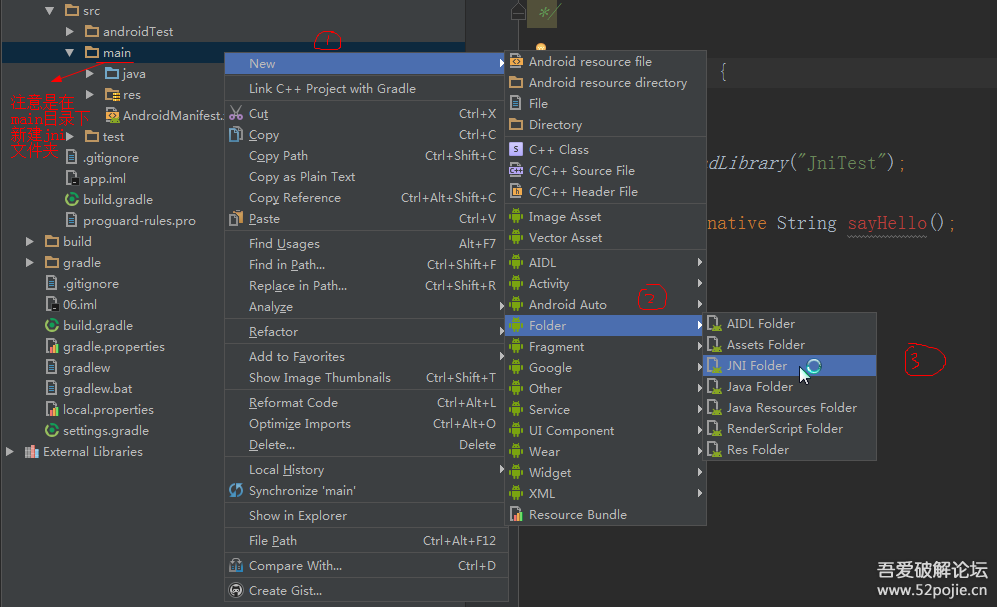The width and height of the screenshot is (997, 607).
Task: Click the Resource Bundle icon
Action: click(516, 514)
